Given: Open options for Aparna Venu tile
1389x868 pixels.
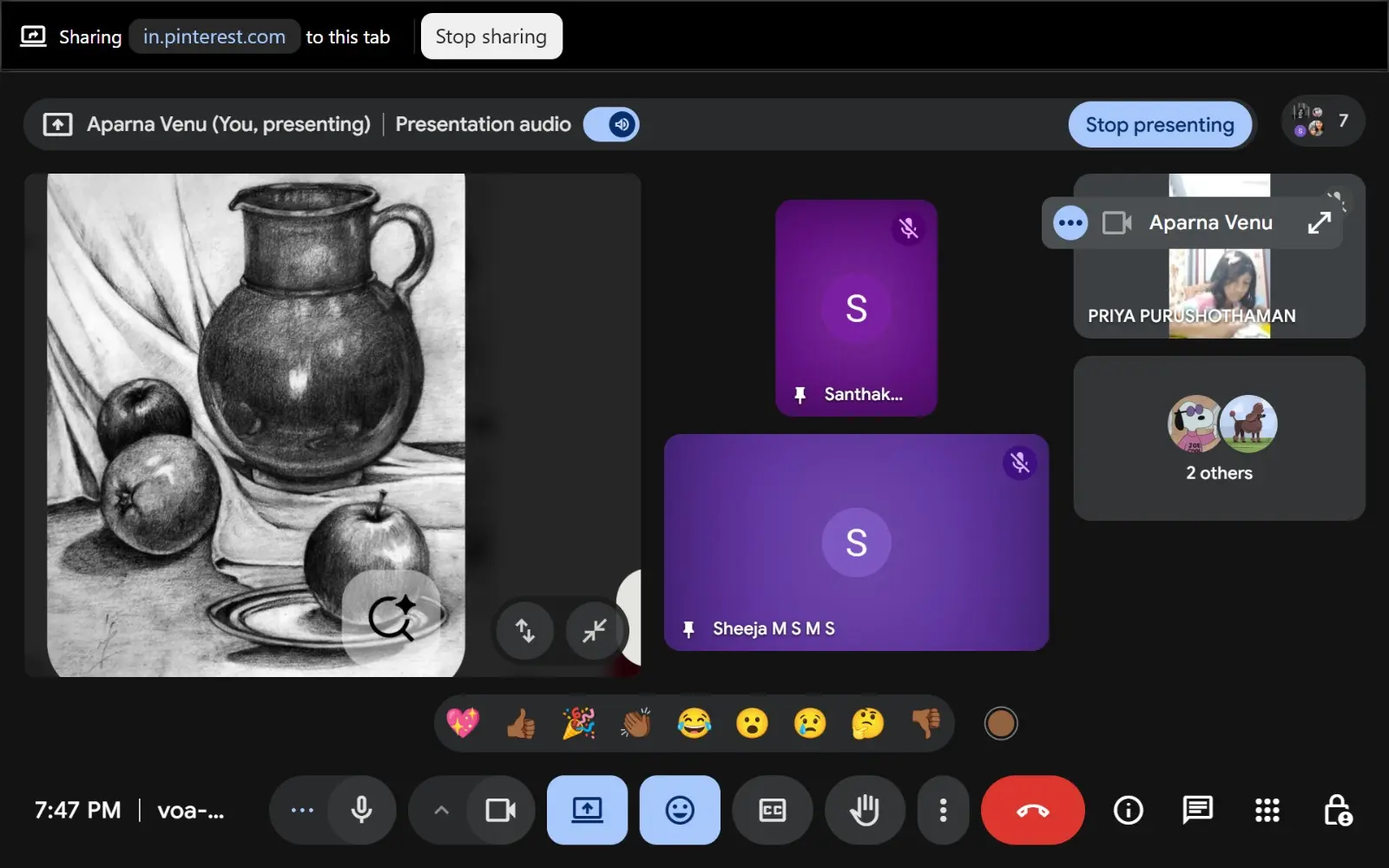Looking at the screenshot, I should (x=1070, y=223).
